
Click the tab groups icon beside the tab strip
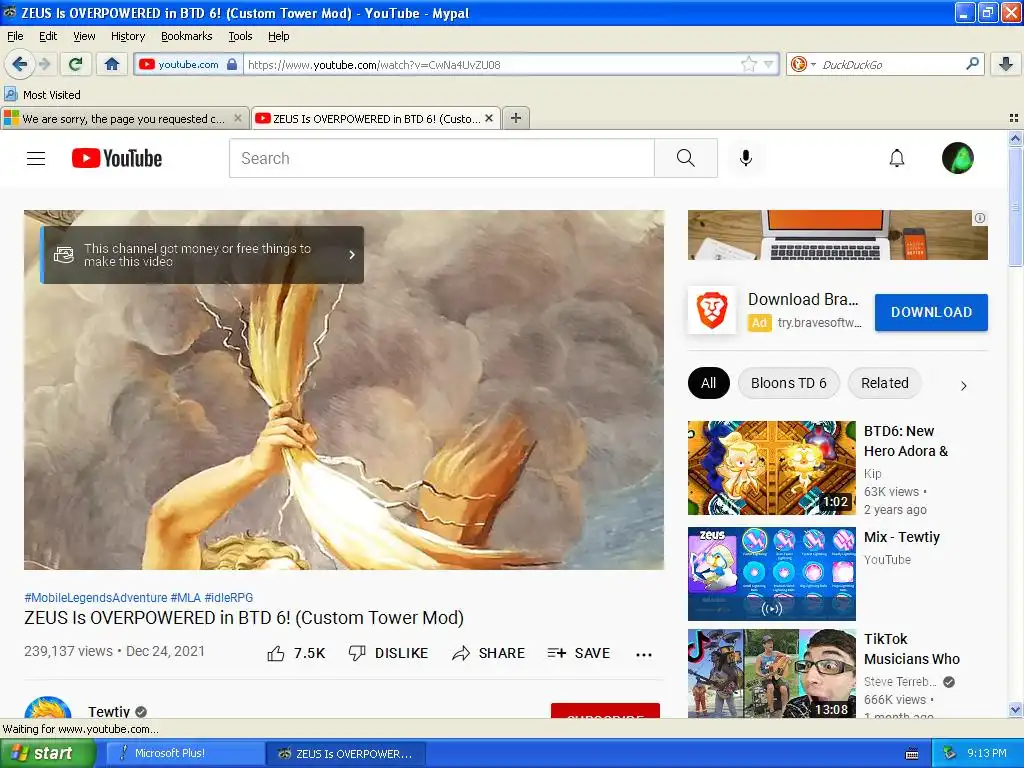(x=1014, y=118)
